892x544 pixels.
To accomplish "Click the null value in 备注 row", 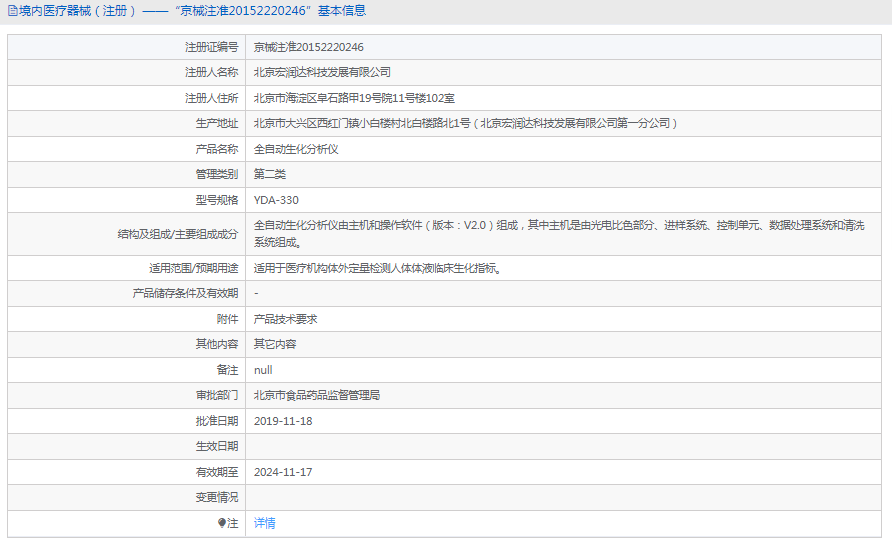I will pos(263,370).
